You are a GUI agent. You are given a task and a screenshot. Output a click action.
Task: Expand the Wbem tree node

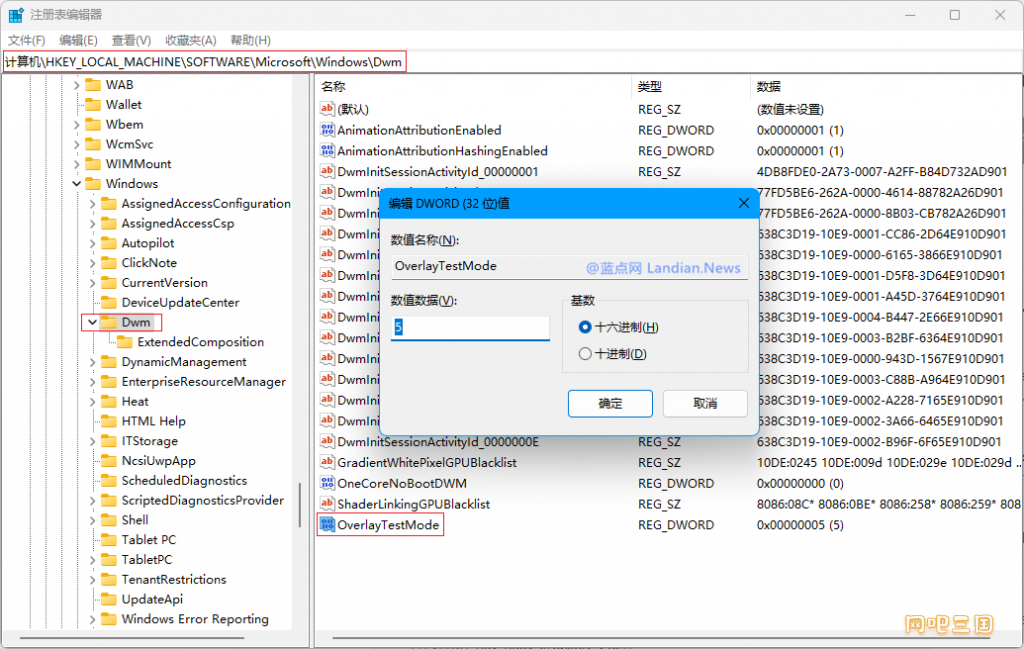[x=76, y=124]
